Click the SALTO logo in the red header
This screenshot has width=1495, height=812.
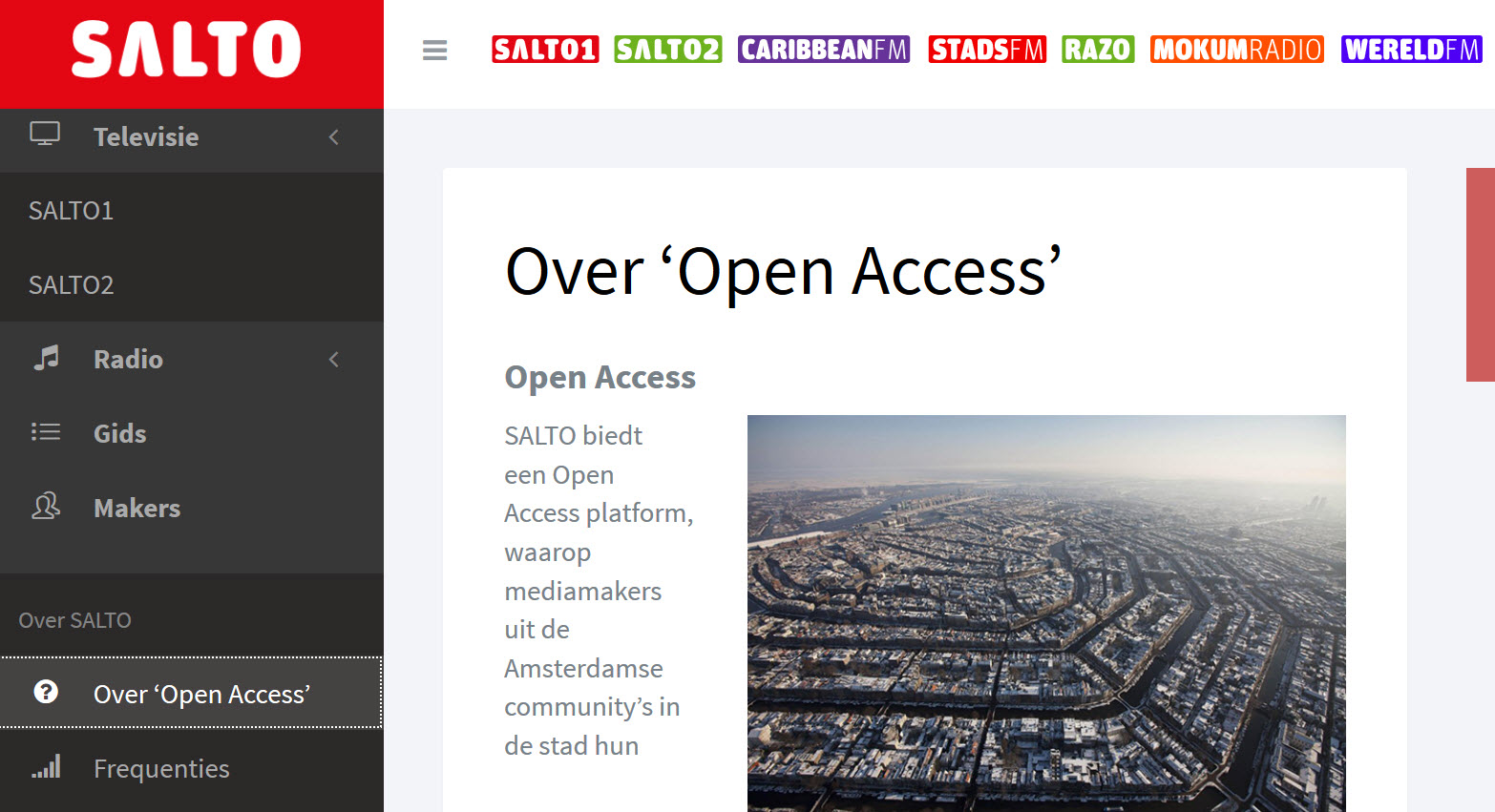click(186, 50)
